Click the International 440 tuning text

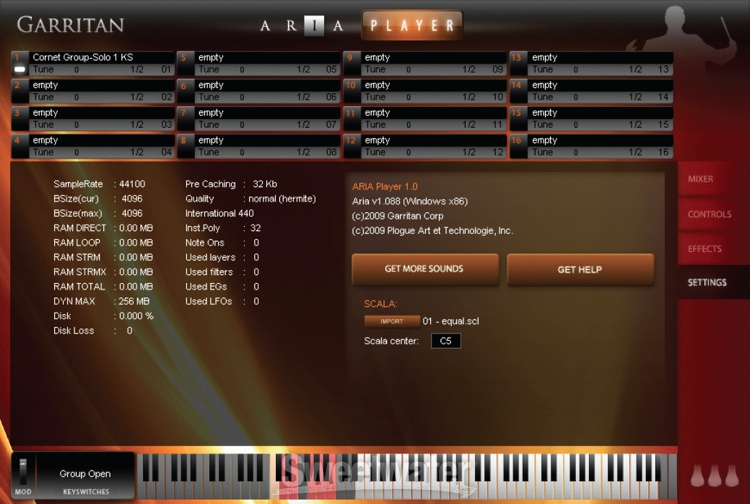click(x=220, y=213)
